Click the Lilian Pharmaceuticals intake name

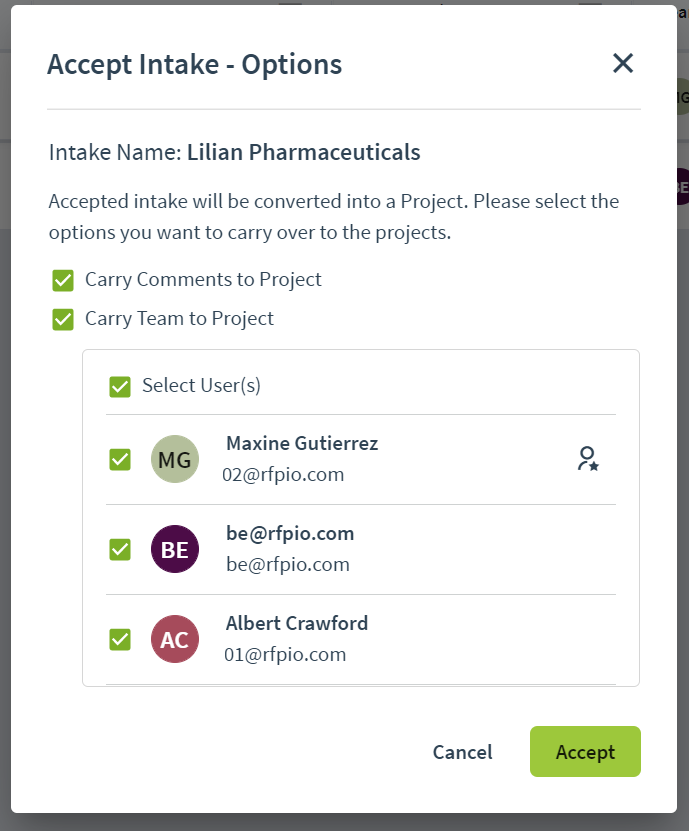coord(304,152)
